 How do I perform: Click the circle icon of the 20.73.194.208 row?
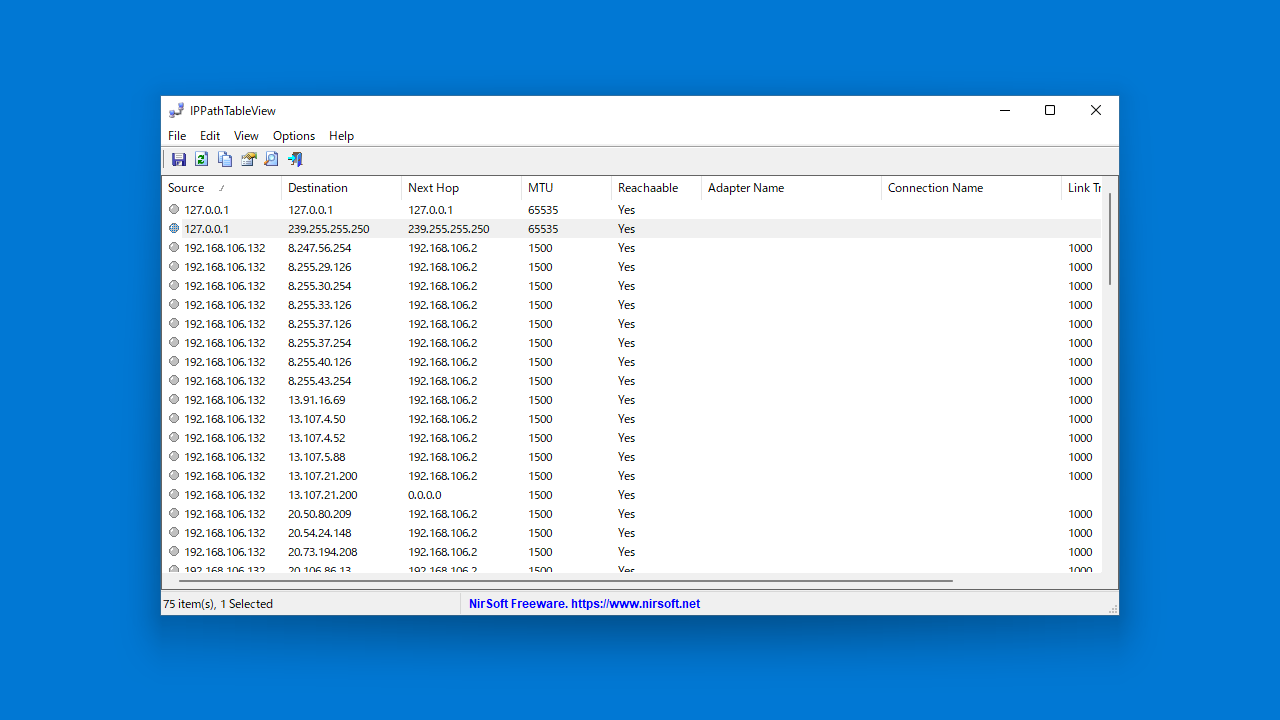point(174,551)
